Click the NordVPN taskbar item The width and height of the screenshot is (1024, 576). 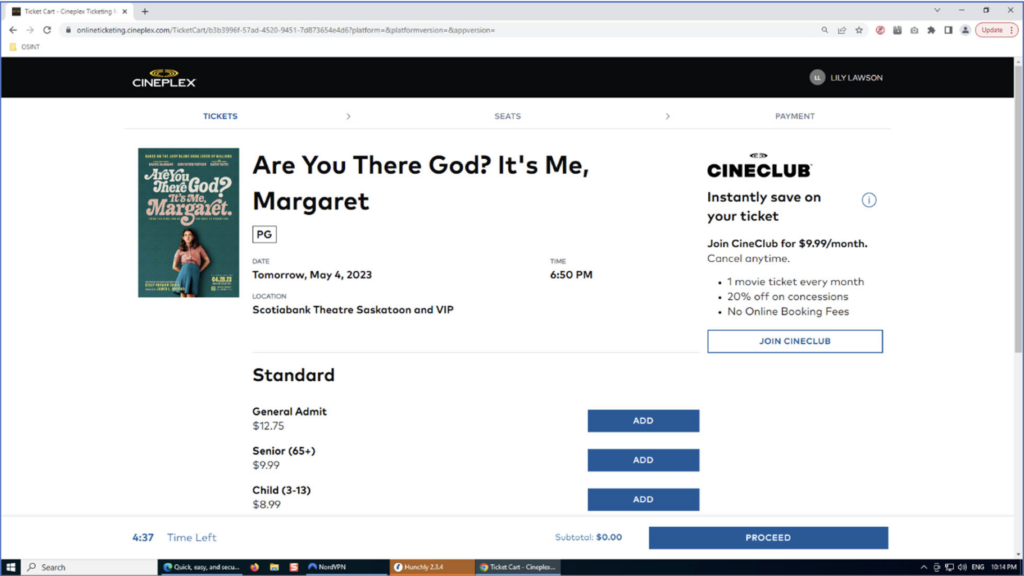point(327,567)
